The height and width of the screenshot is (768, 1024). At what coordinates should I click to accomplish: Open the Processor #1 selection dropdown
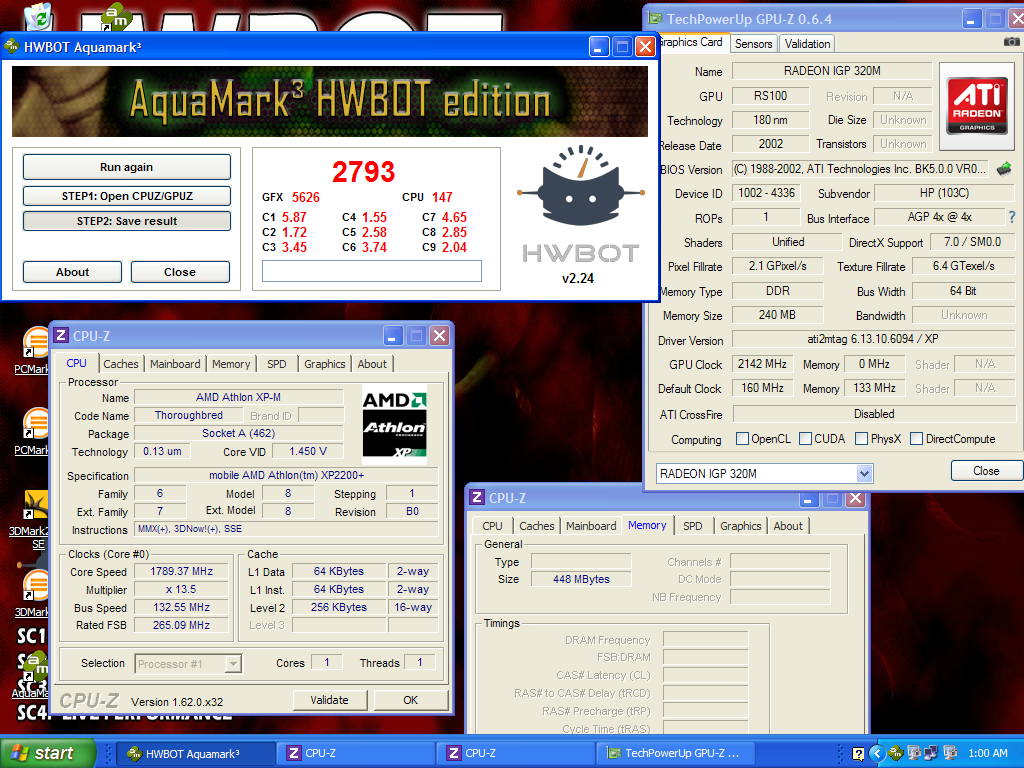(232, 664)
